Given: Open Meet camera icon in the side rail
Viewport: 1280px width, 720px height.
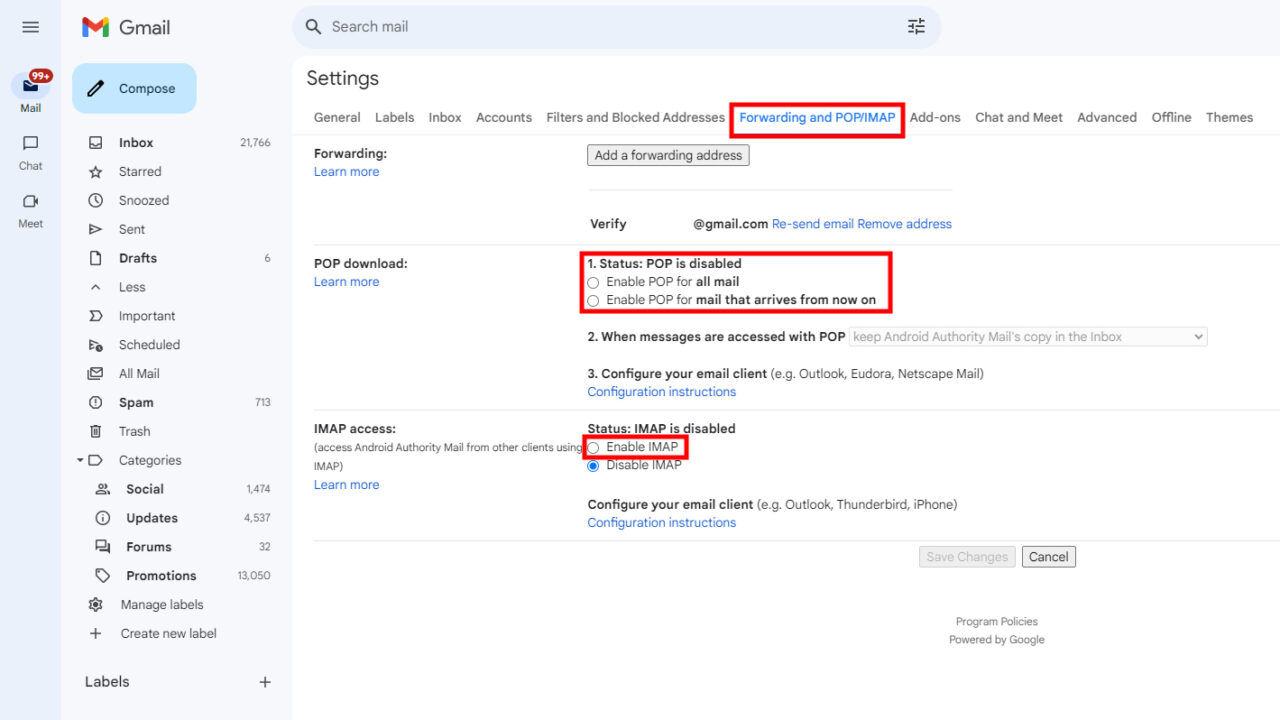Looking at the screenshot, I should coord(30,201).
